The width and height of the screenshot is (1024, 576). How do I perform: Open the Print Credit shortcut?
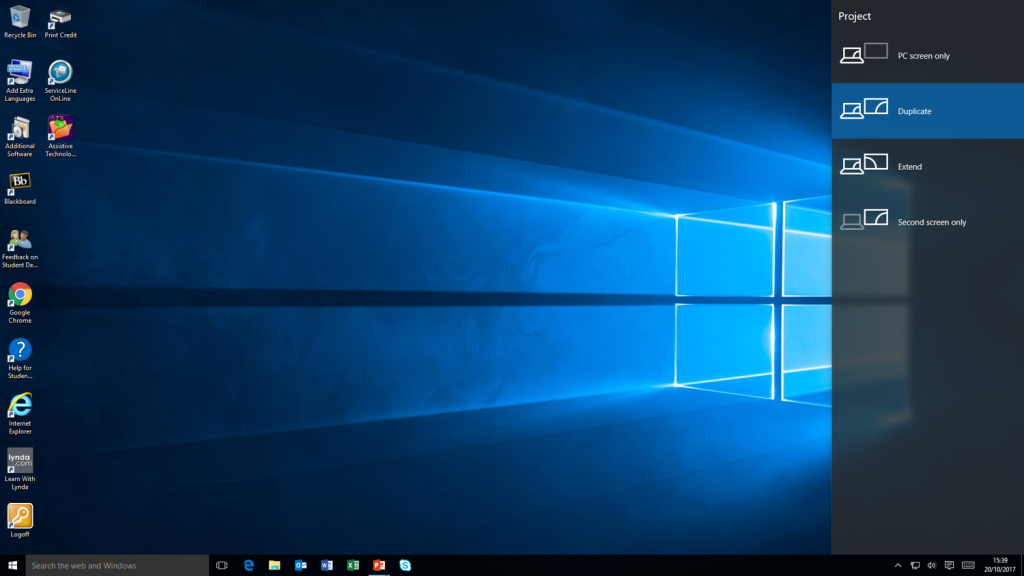(x=60, y=18)
